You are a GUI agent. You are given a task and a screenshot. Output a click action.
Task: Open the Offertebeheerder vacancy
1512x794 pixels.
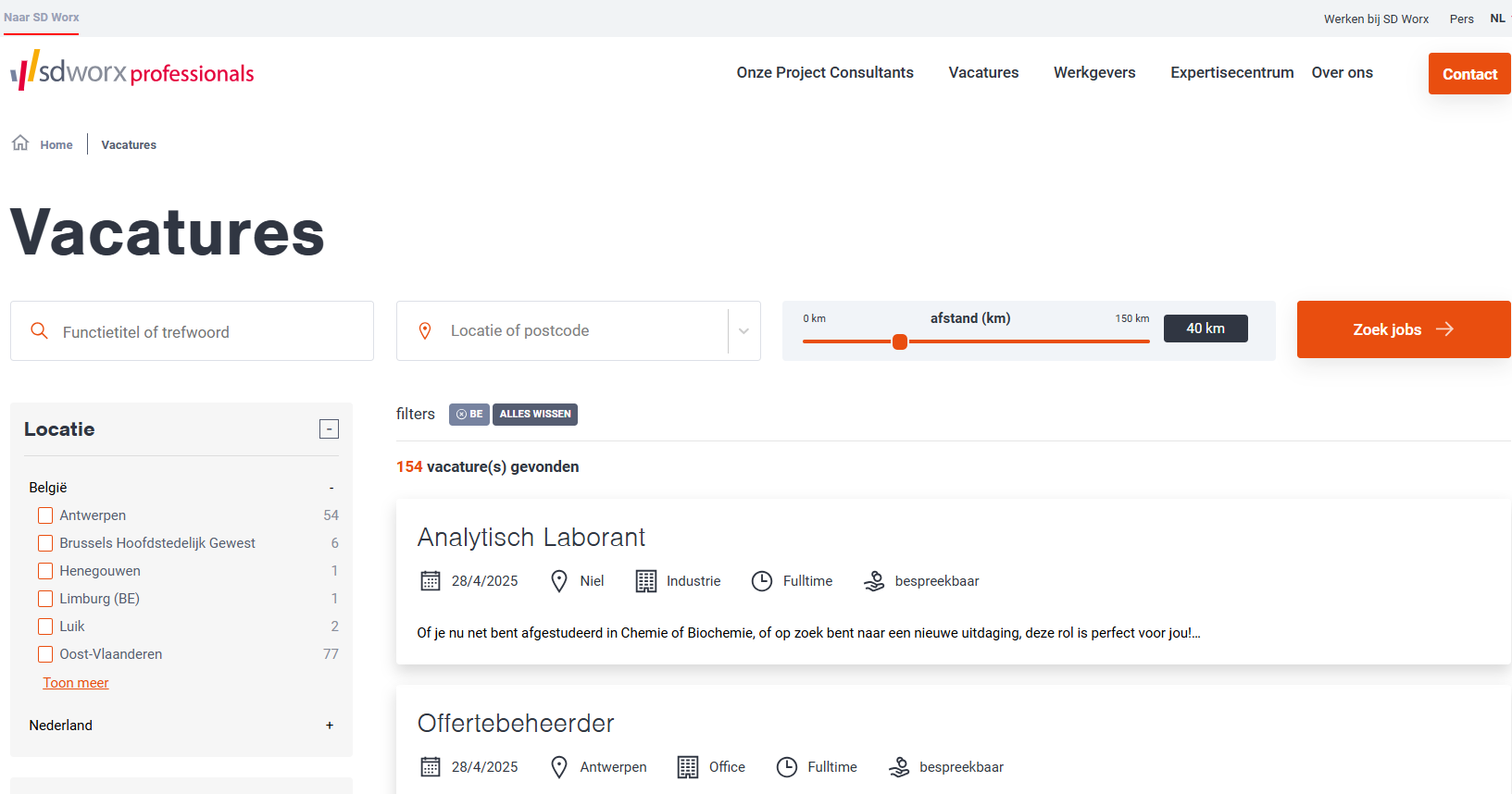tap(516, 723)
